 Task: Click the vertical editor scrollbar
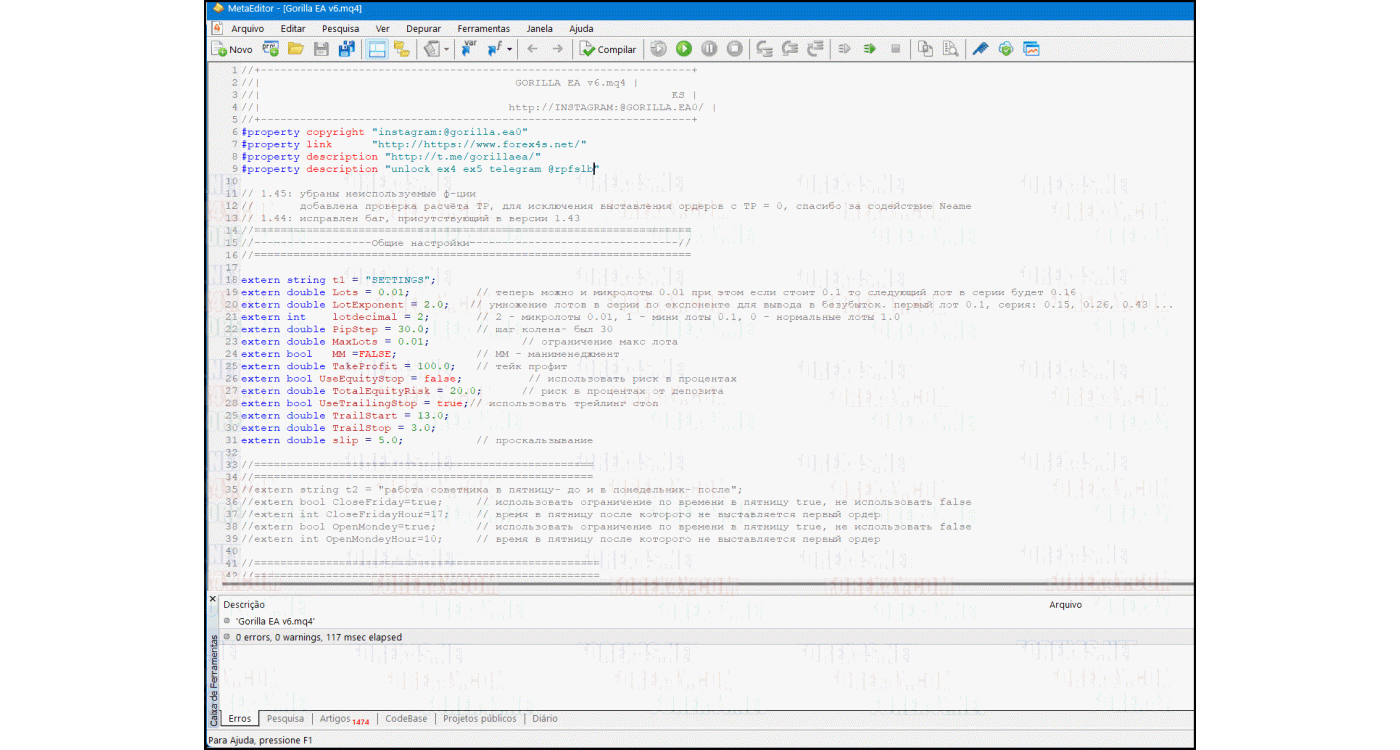(1188, 300)
